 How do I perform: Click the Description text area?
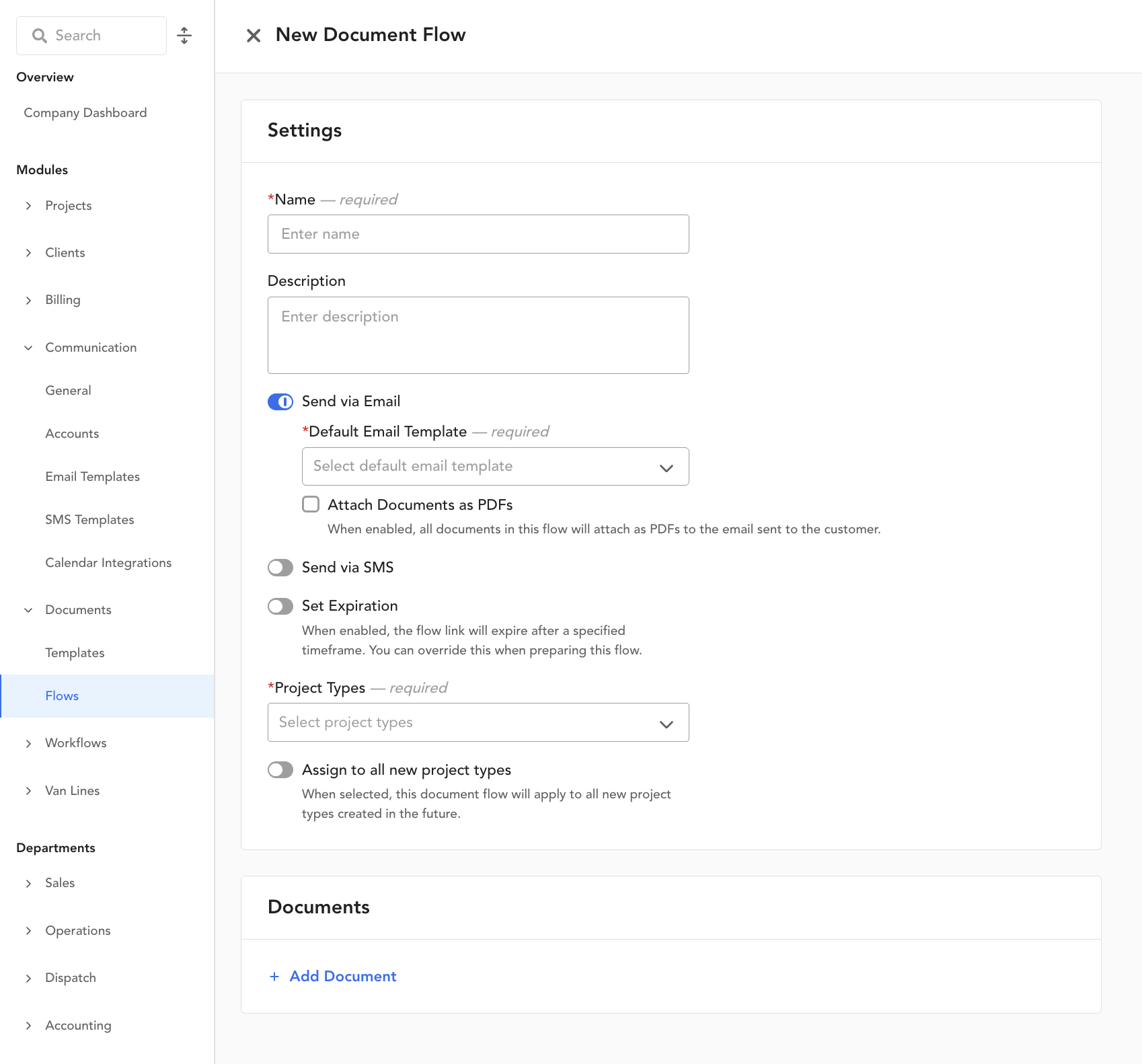click(478, 335)
